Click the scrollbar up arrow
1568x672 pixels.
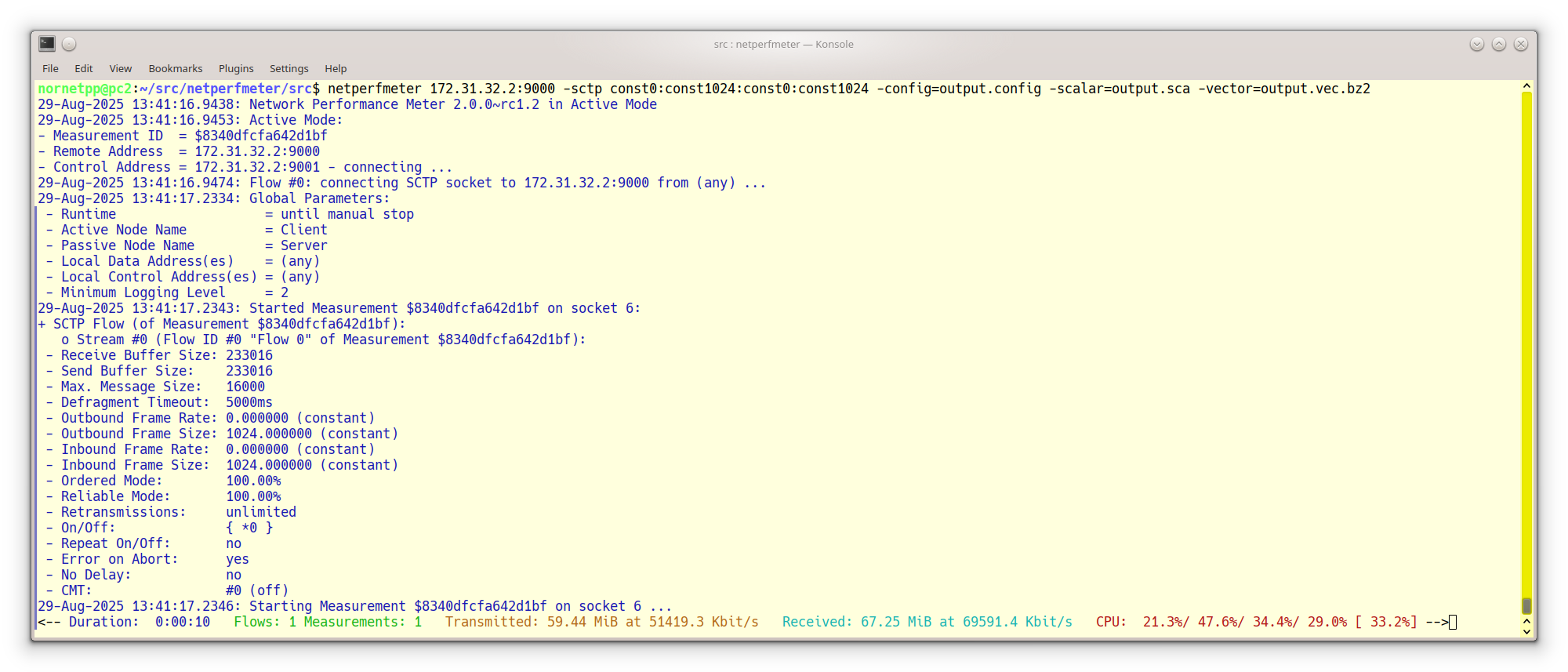pyautogui.click(x=1526, y=85)
